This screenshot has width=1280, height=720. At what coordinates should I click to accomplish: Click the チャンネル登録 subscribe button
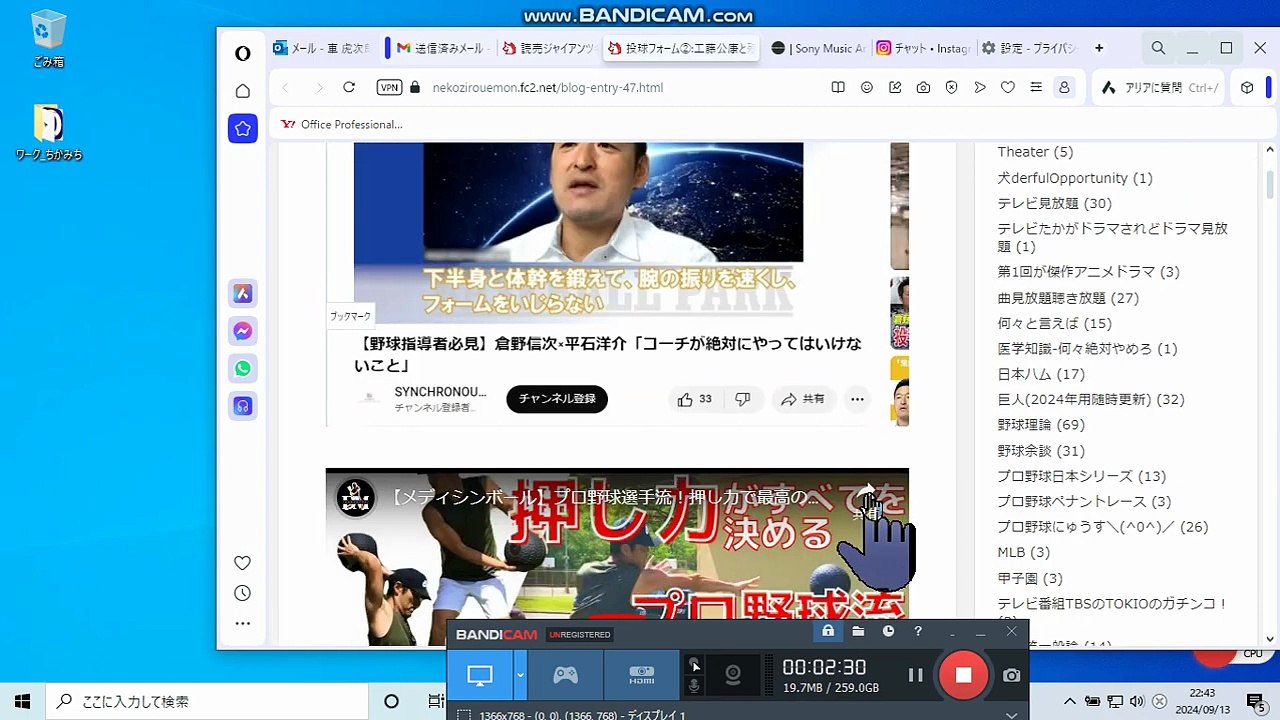point(557,399)
